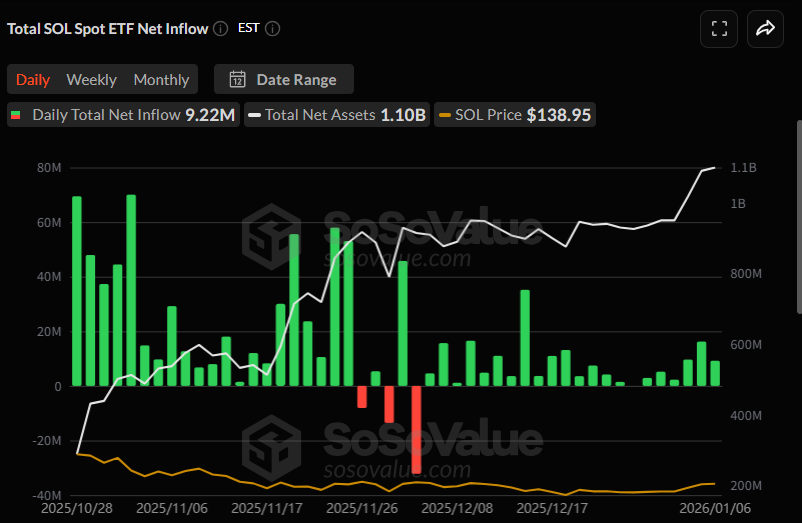The width and height of the screenshot is (802, 523).
Task: Open the Date Range picker
Action: 284,79
